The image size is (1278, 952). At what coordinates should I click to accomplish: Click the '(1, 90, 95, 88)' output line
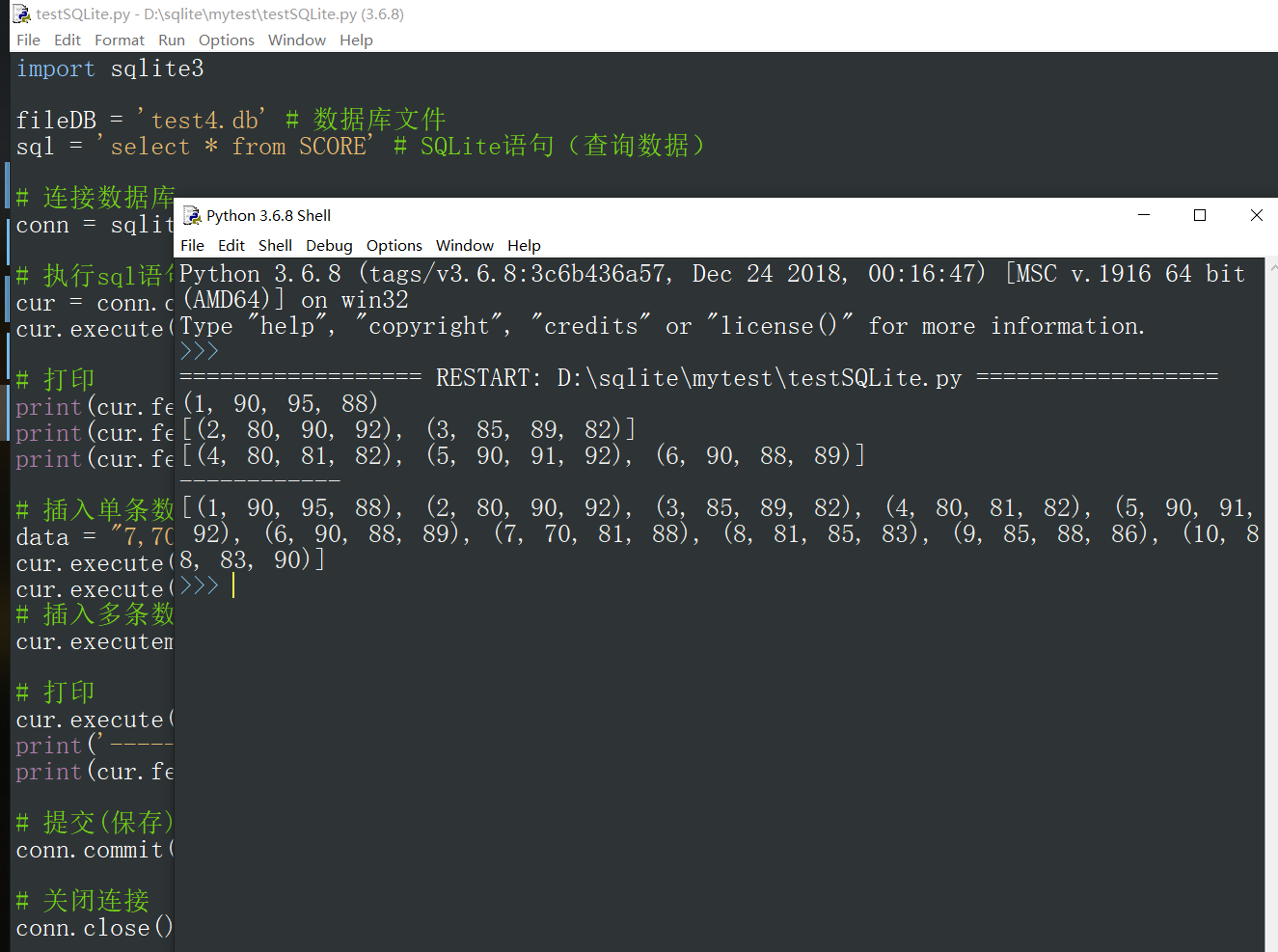280,403
